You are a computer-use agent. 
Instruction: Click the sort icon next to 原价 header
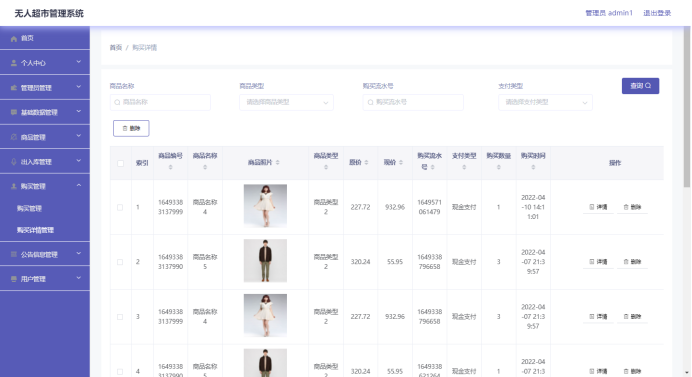[366, 162]
